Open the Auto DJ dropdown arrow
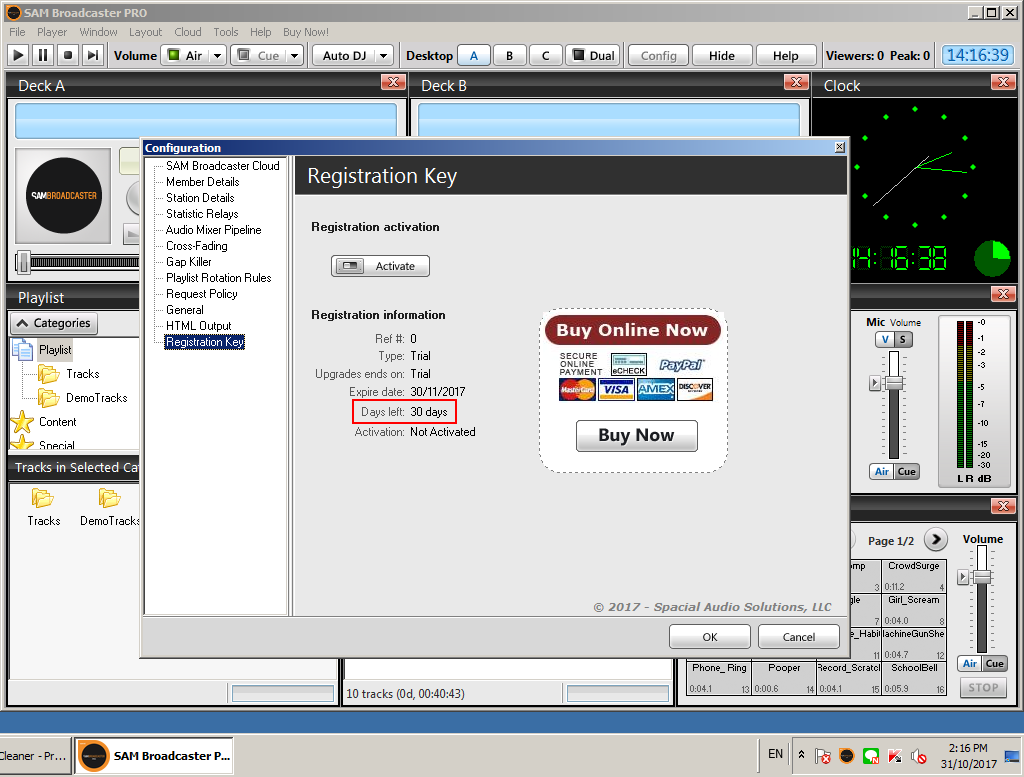 (384, 56)
